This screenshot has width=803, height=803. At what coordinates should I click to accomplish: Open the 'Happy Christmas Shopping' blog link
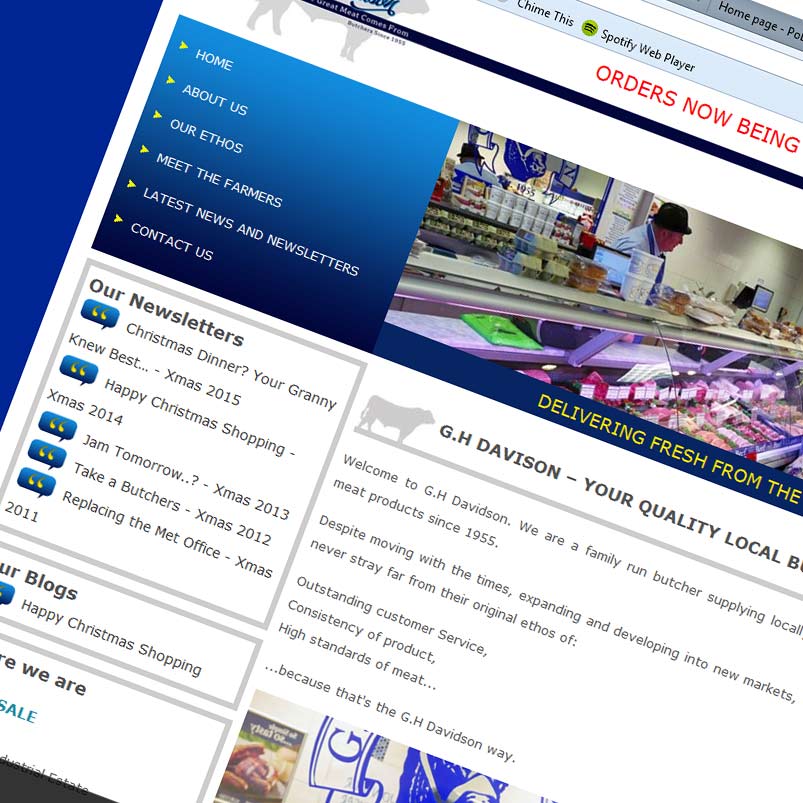tap(112, 637)
